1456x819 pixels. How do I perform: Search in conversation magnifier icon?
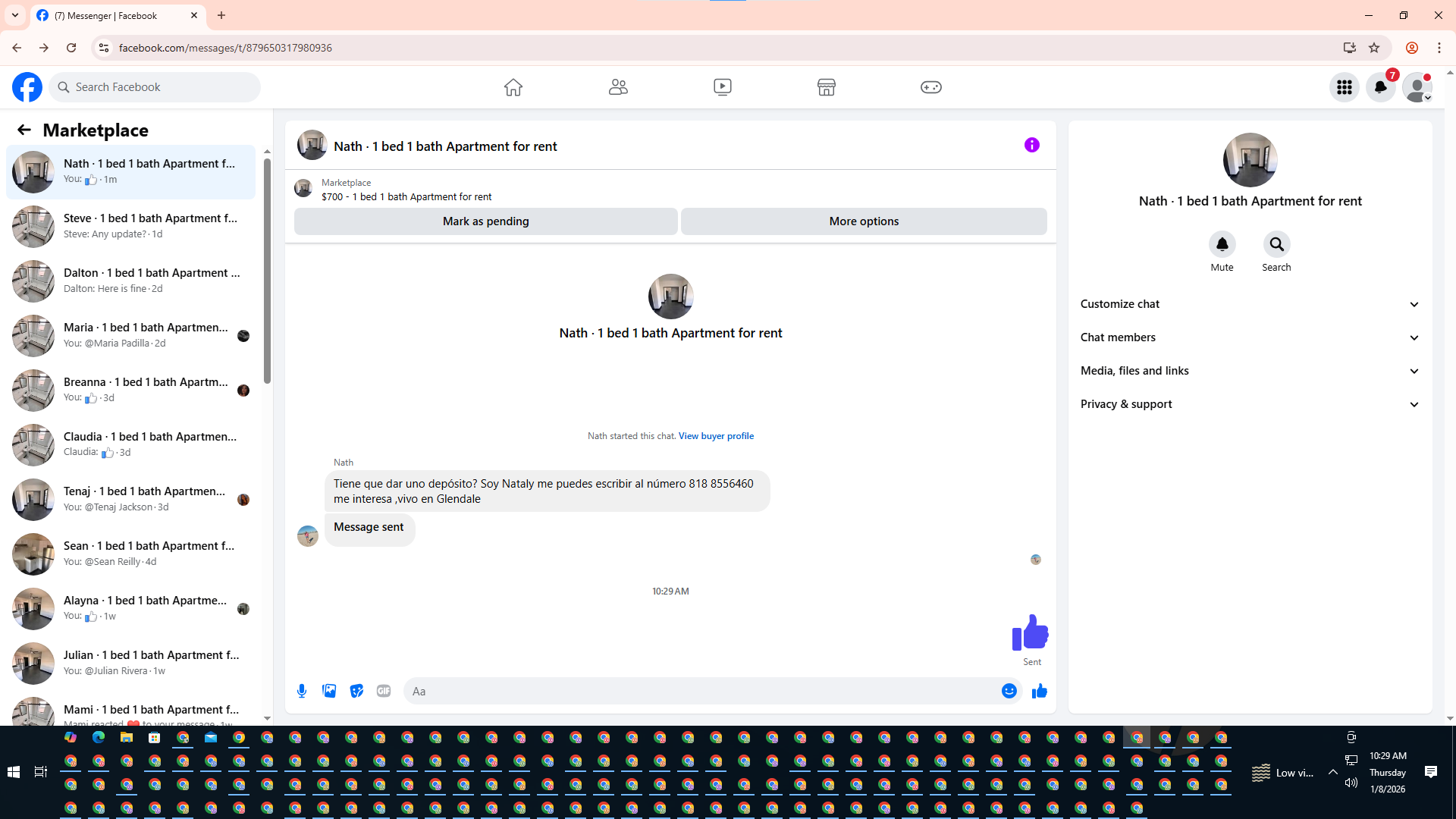pyautogui.click(x=1277, y=244)
